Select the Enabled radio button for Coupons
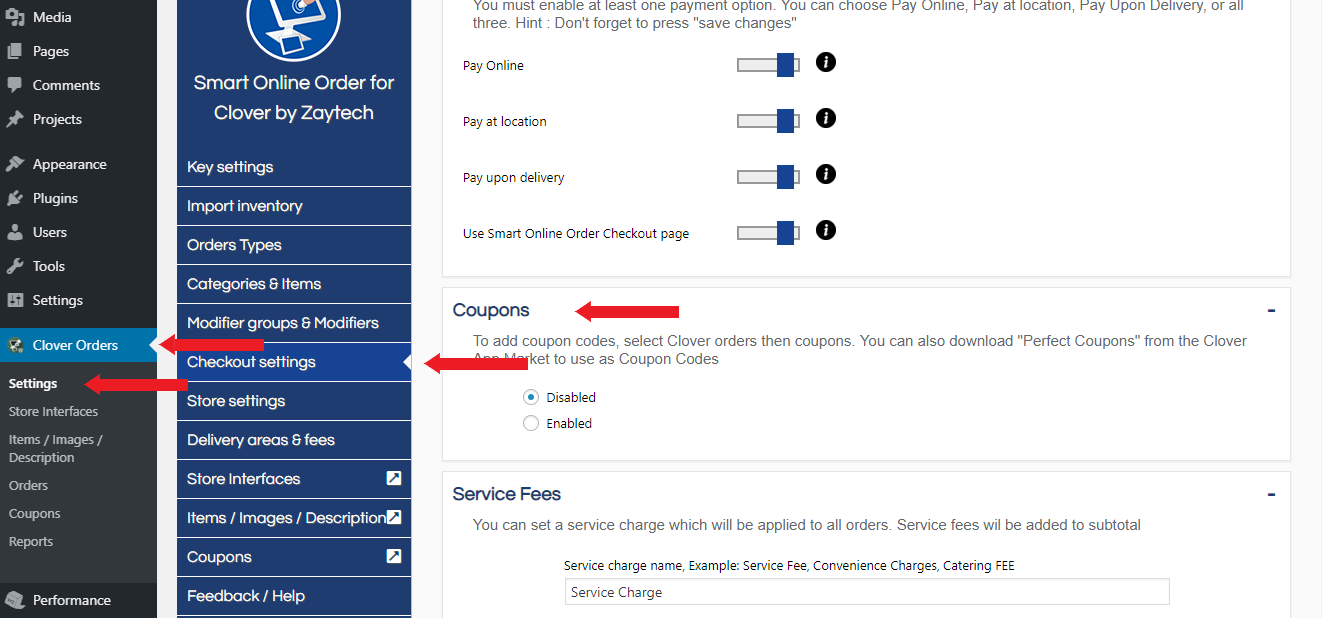Viewport: 1322px width, 618px height. tap(531, 424)
